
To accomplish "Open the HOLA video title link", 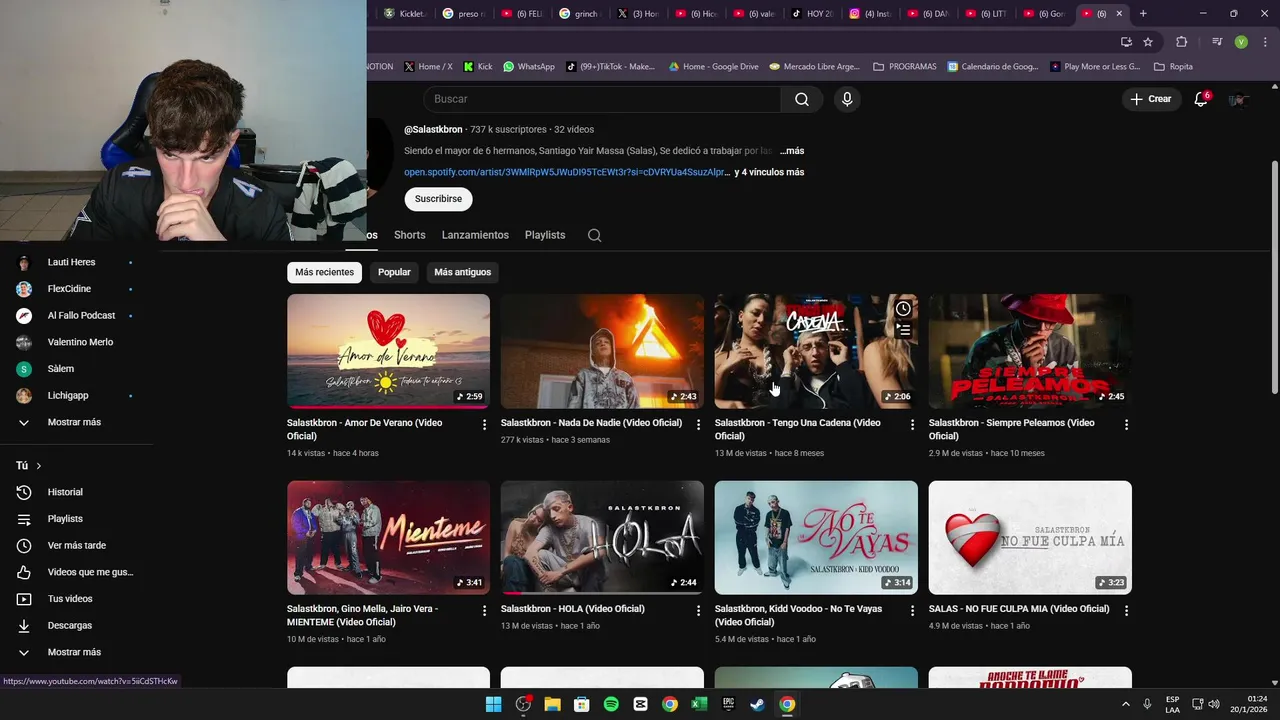I will (572, 609).
